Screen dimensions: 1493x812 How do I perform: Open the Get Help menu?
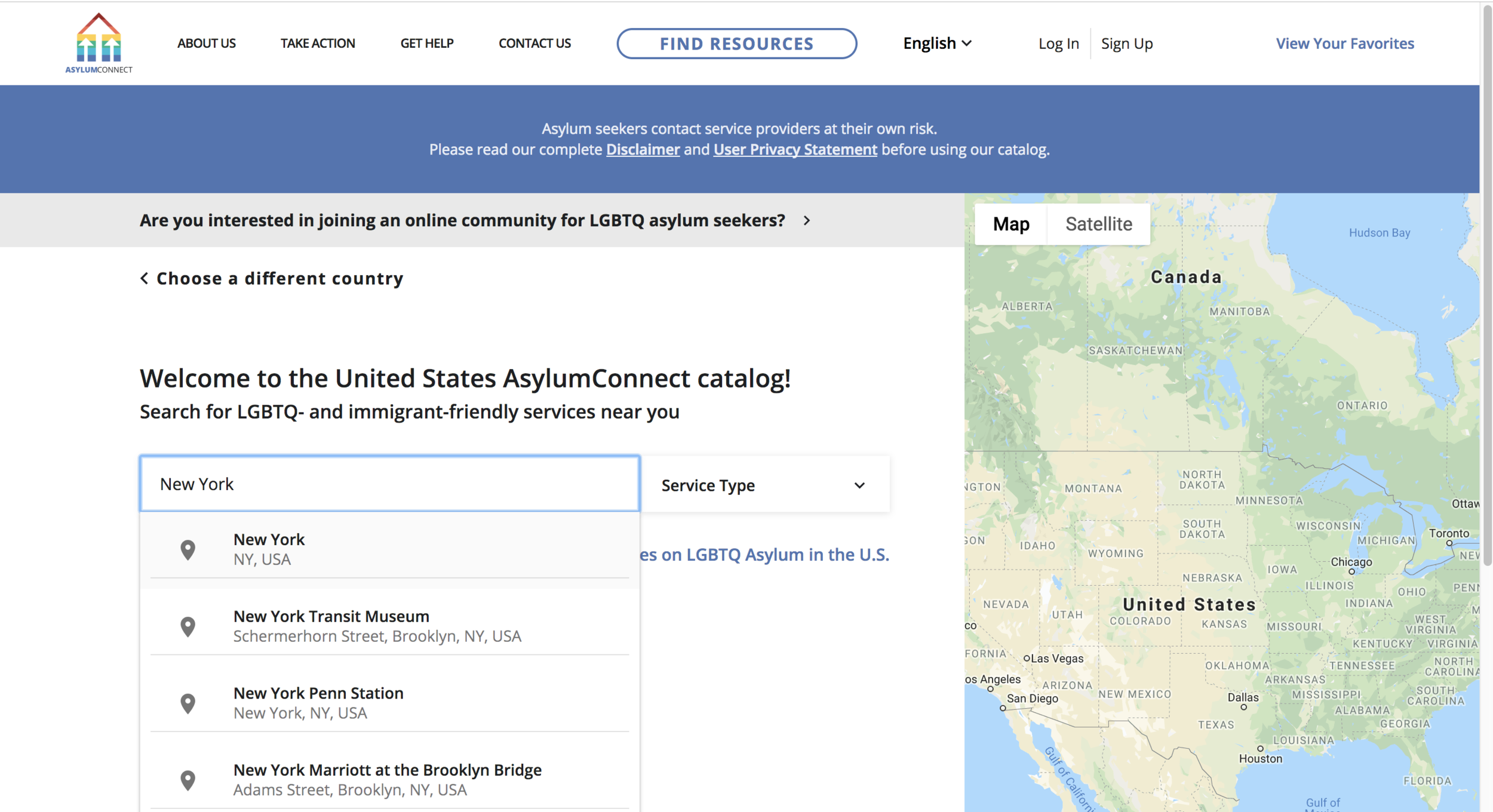(x=427, y=44)
